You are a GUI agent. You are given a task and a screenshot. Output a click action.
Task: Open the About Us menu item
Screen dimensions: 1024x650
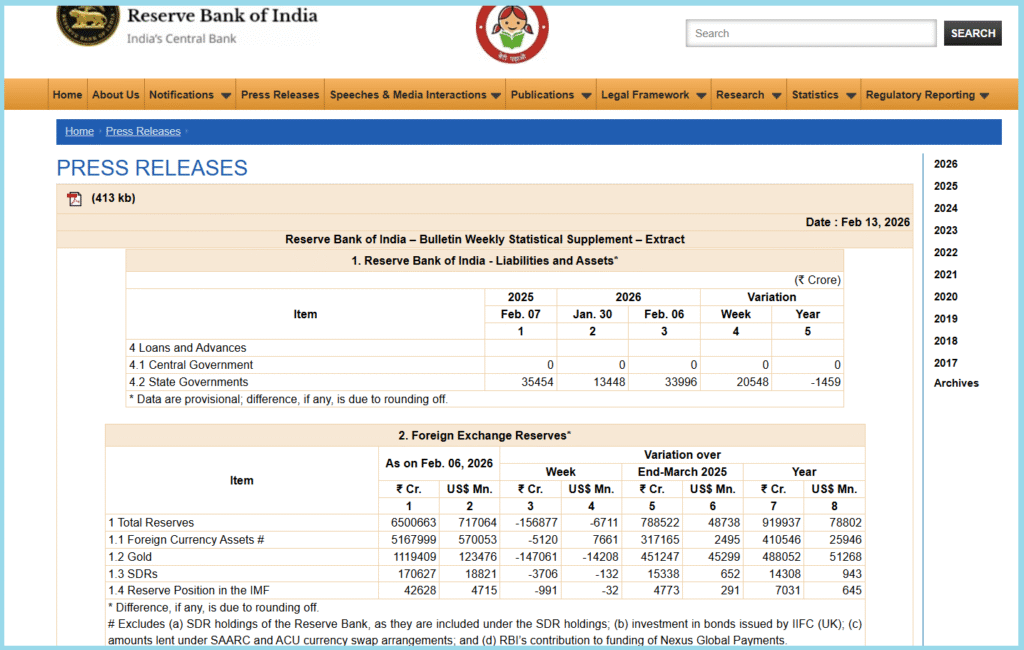pos(116,95)
